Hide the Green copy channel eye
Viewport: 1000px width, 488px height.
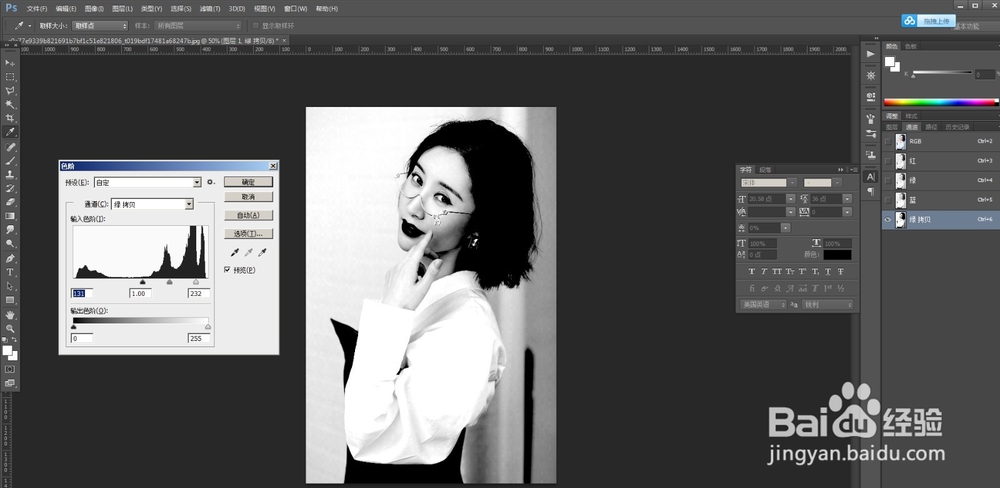point(888,219)
